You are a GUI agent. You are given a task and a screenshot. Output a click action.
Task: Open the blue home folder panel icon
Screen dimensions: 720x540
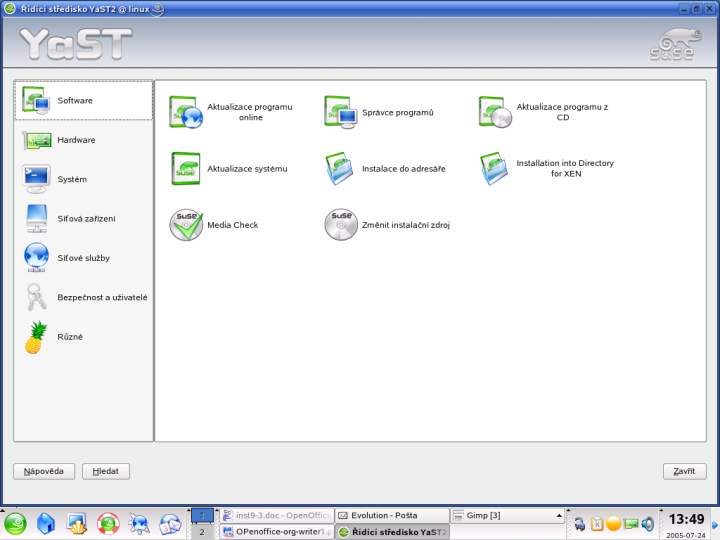(45, 524)
